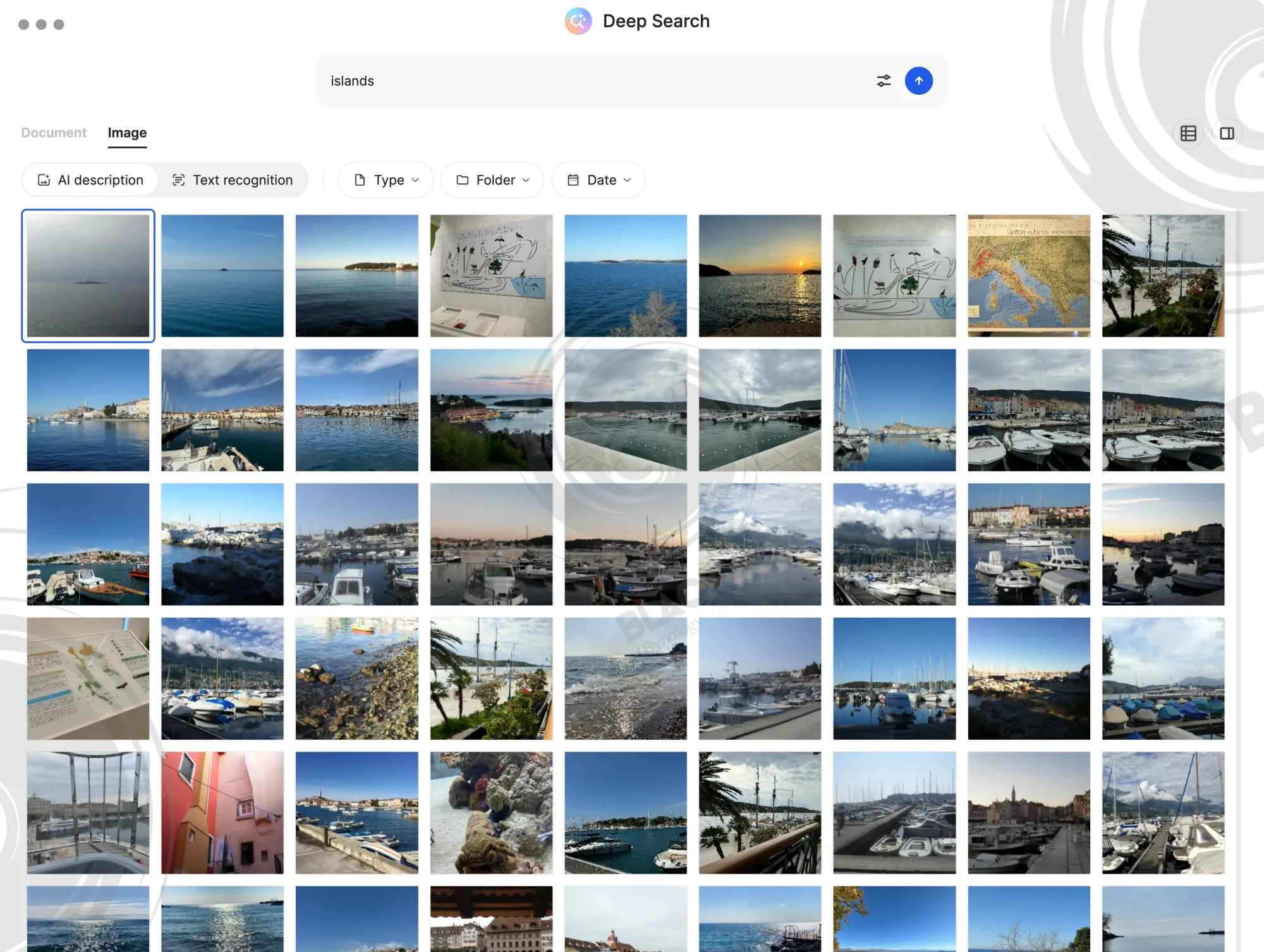
Task: Open the sunset over sea thumbnail
Action: coord(760,275)
